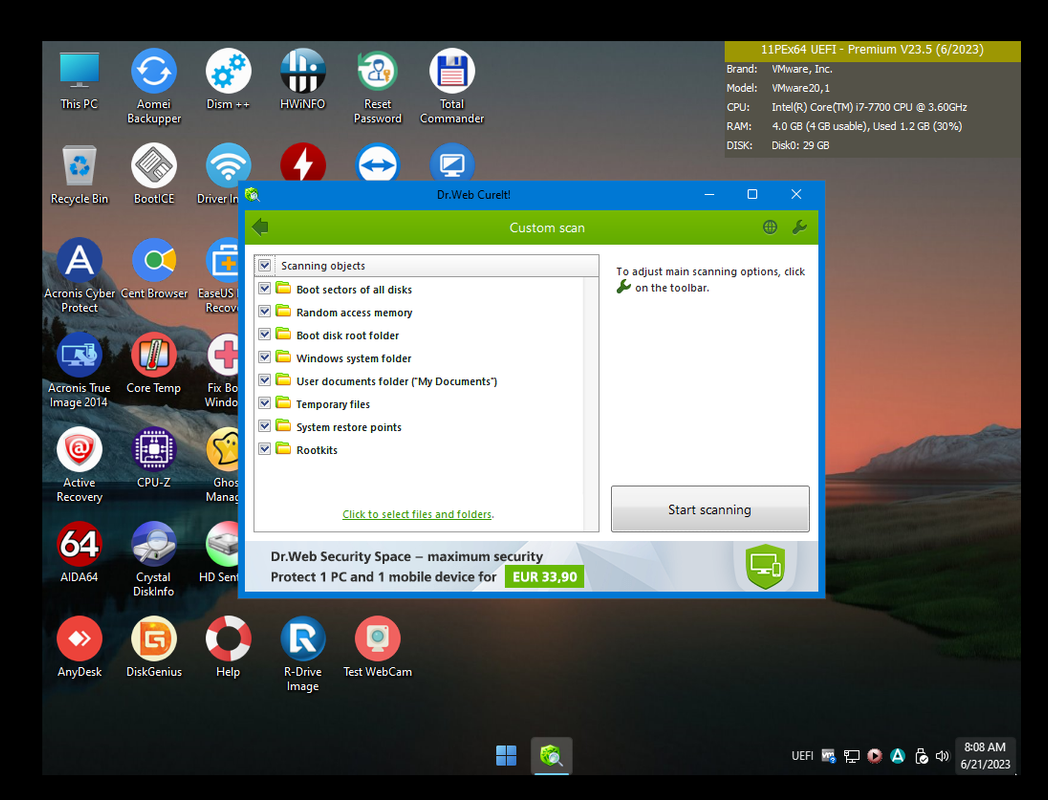1048x800 pixels.
Task: Click Start scanning button
Action: point(710,509)
